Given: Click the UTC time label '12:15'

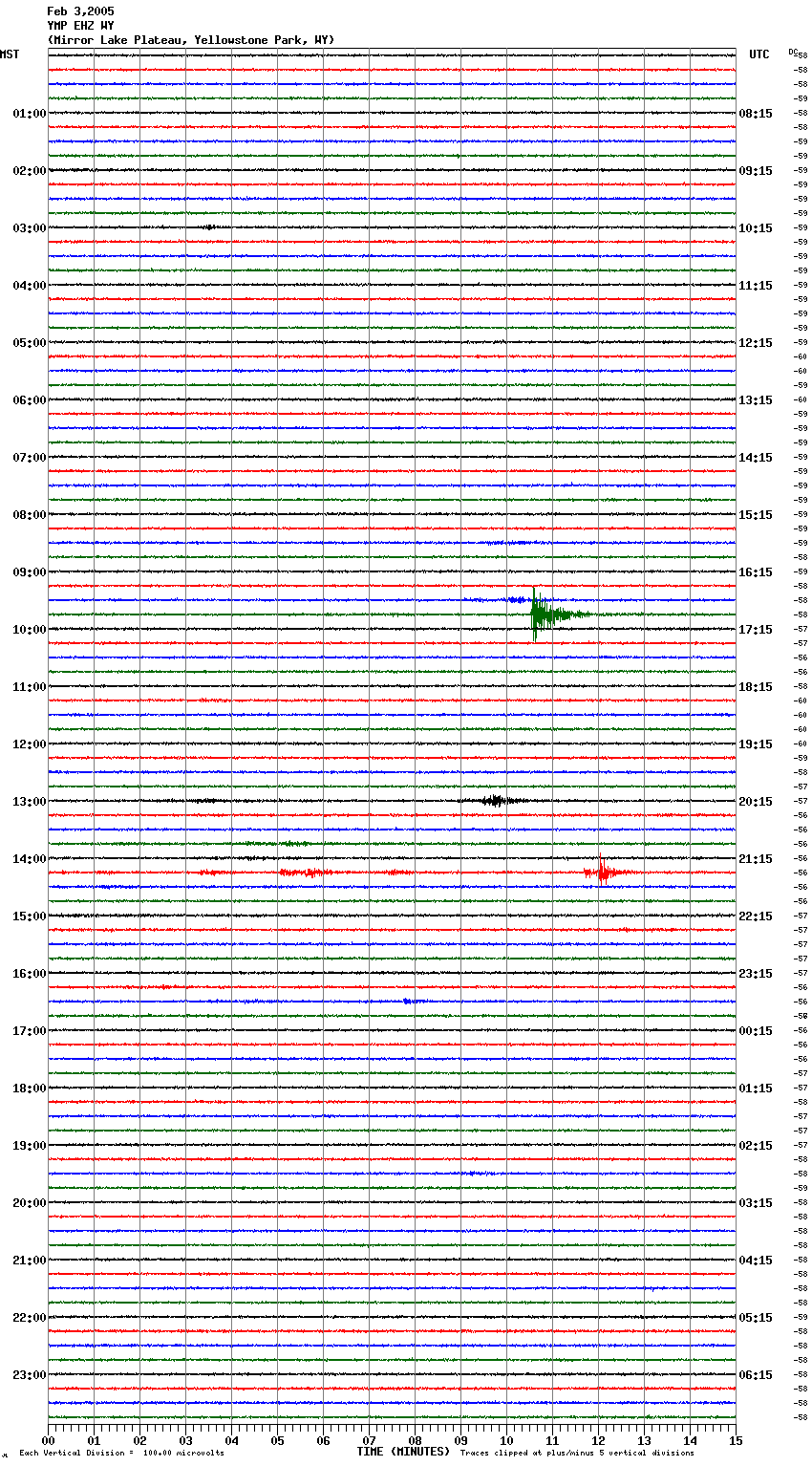Looking at the screenshot, I should pyautogui.click(x=756, y=343).
